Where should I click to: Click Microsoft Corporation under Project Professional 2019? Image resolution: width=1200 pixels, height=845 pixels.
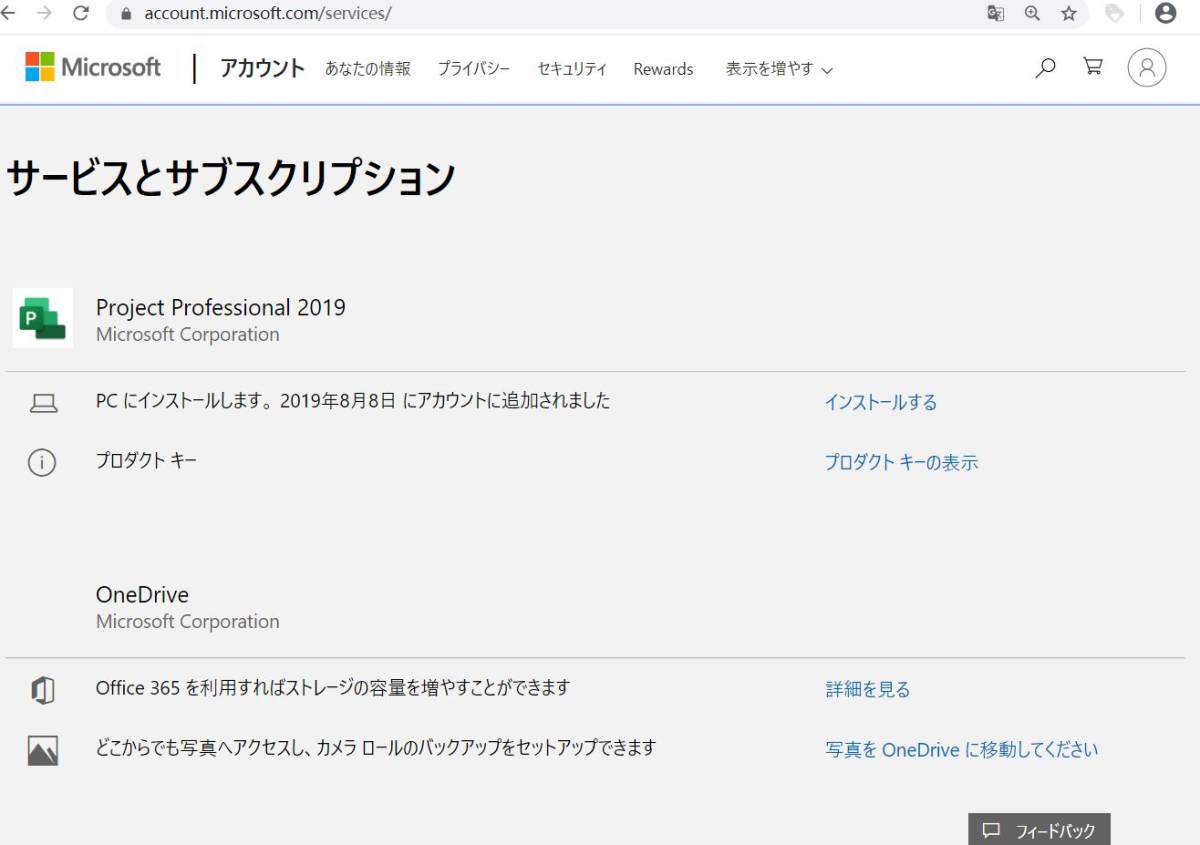click(x=188, y=335)
